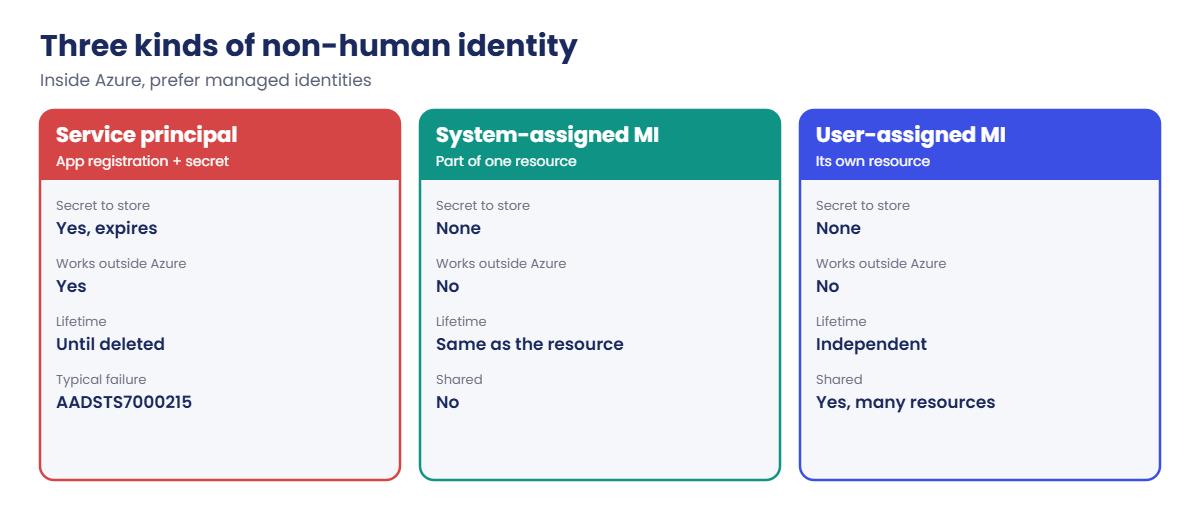Select "None" in User-assigned MI card

pos(838,228)
